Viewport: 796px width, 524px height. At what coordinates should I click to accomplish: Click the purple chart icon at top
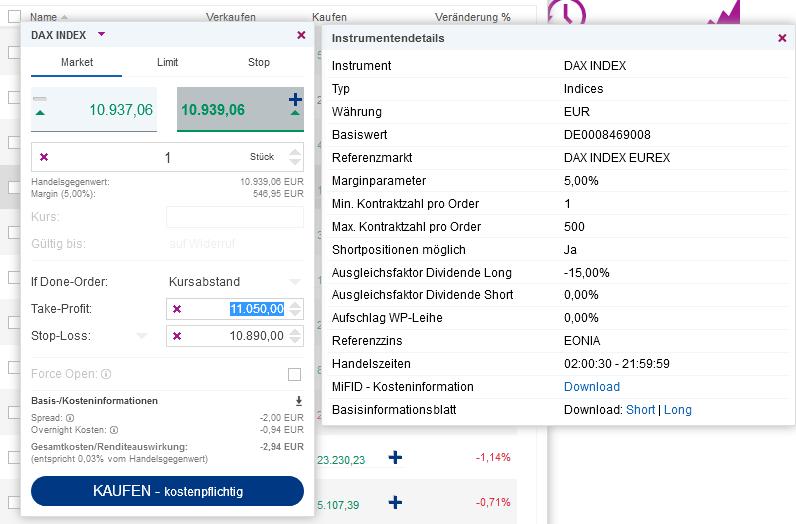point(724,12)
